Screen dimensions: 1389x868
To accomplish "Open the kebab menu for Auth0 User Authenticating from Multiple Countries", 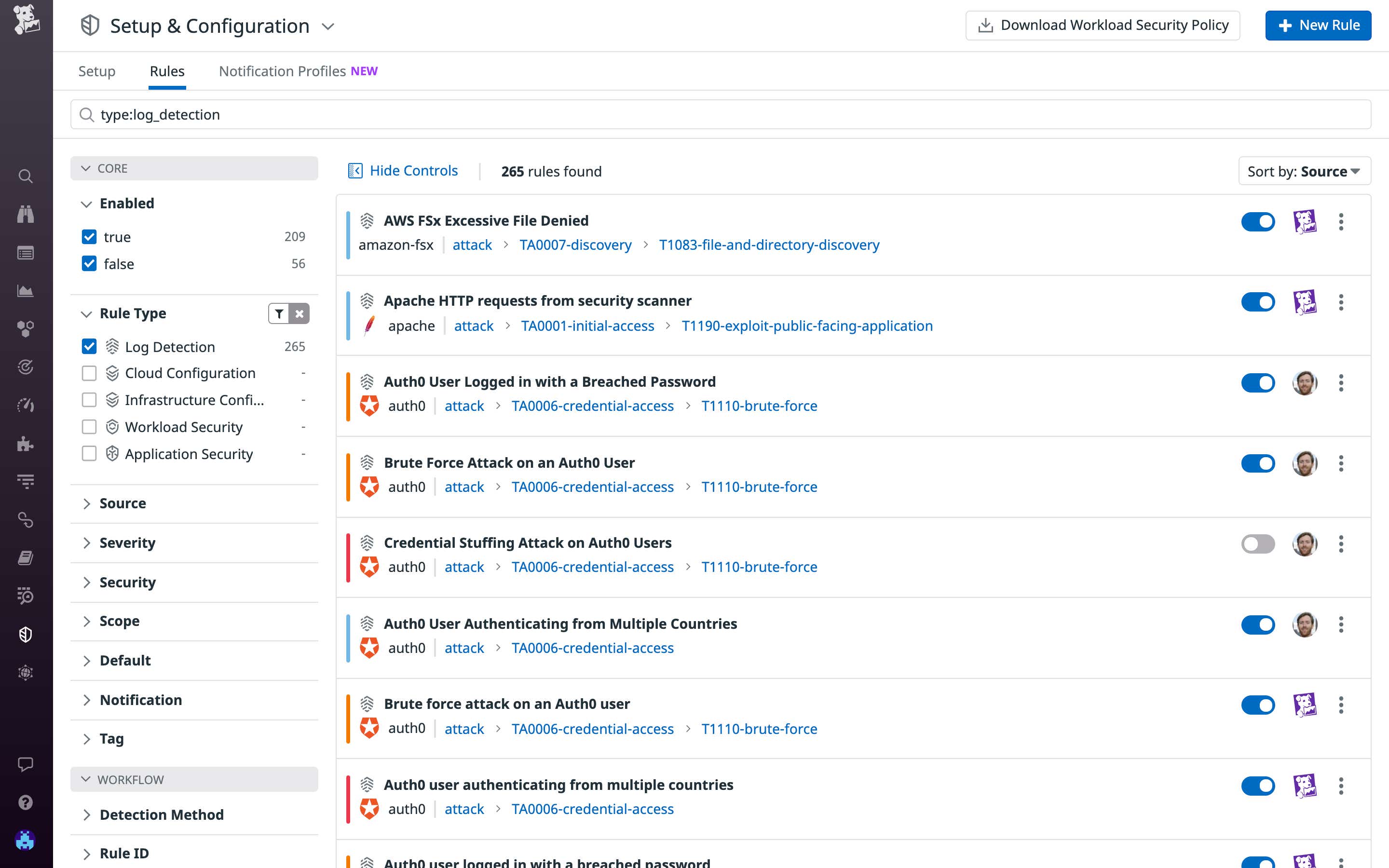I will point(1341,624).
